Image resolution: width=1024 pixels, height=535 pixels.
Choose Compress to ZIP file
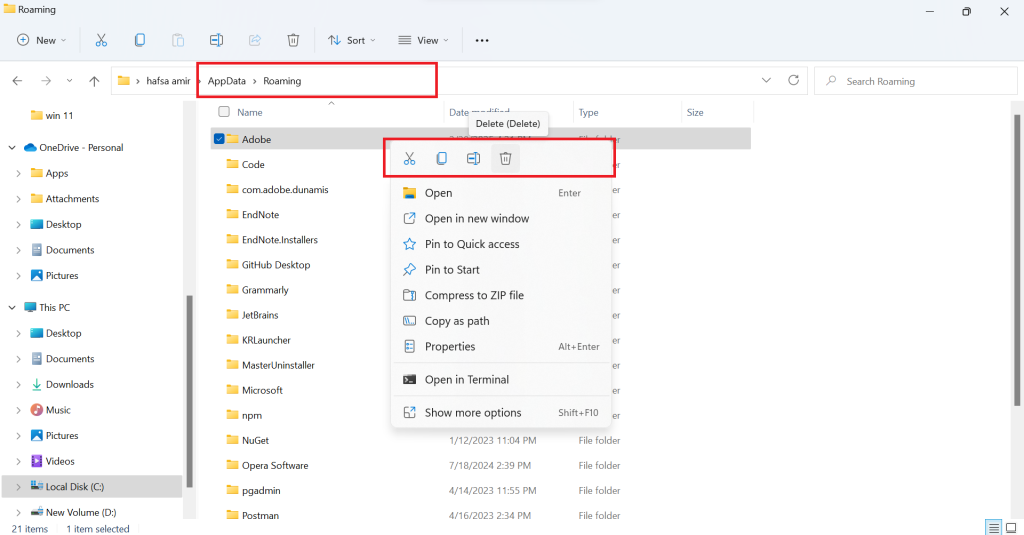pyautogui.click(x=501, y=295)
